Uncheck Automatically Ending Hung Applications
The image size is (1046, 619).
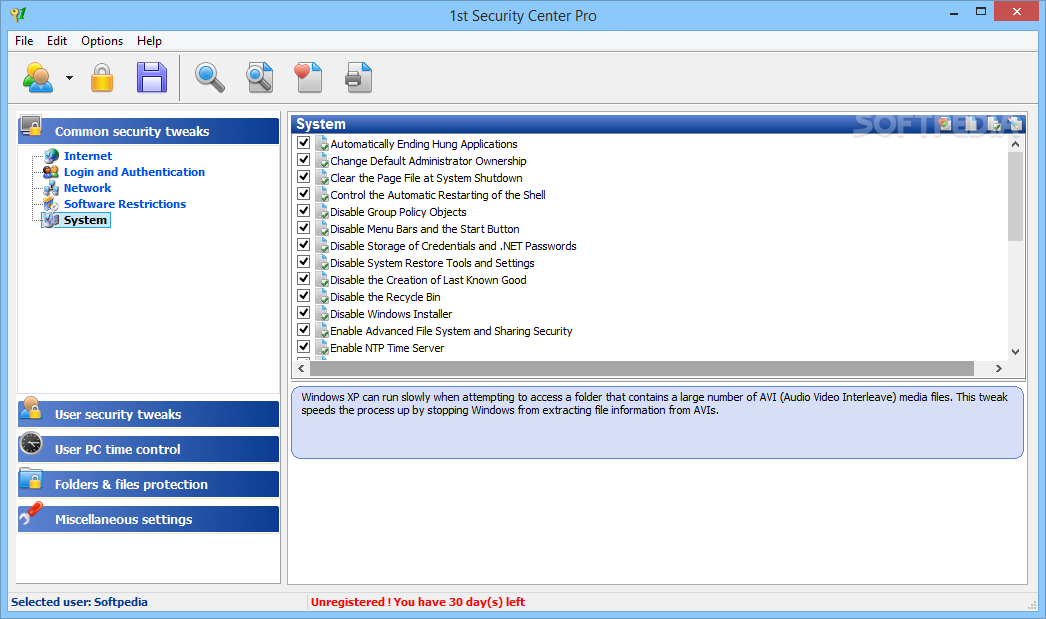(x=304, y=143)
